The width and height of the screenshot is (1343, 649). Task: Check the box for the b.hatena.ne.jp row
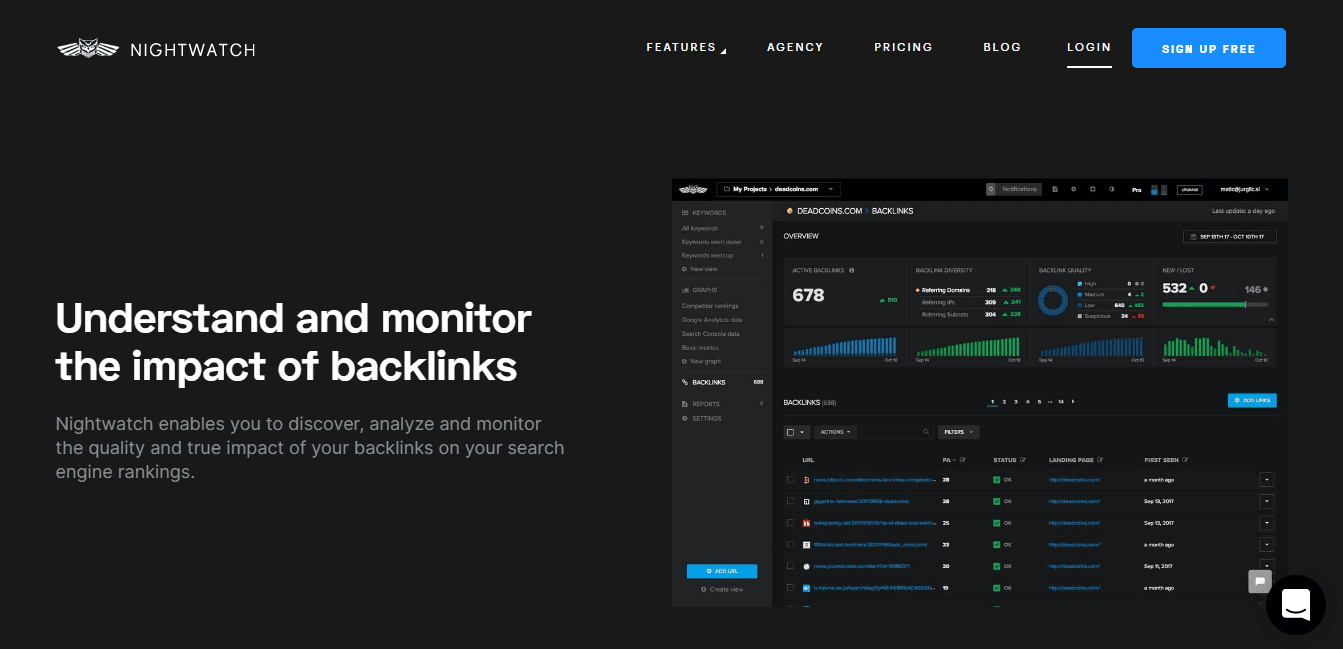(791, 588)
